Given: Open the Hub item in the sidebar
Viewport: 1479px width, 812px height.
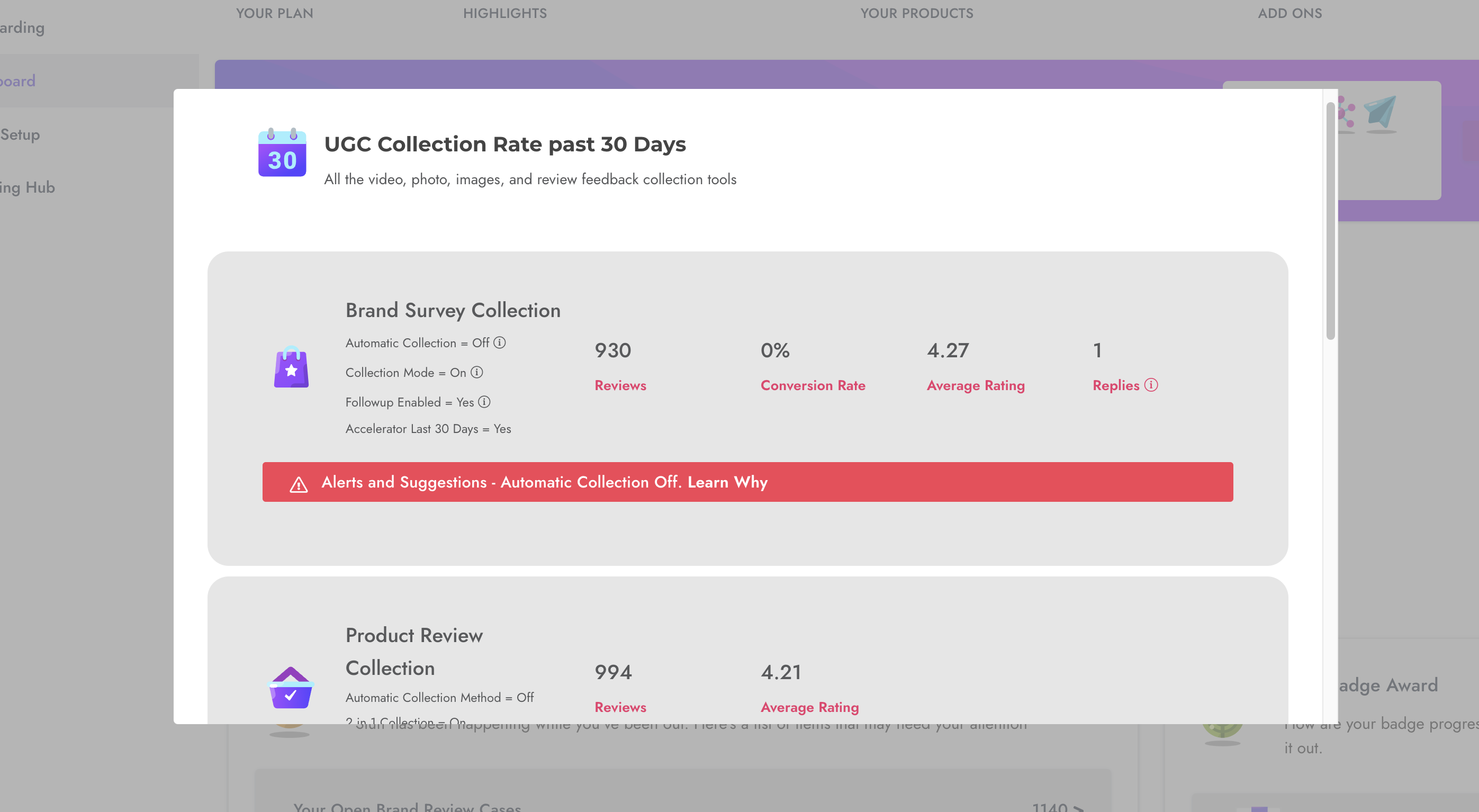Looking at the screenshot, I should pyautogui.click(x=28, y=187).
